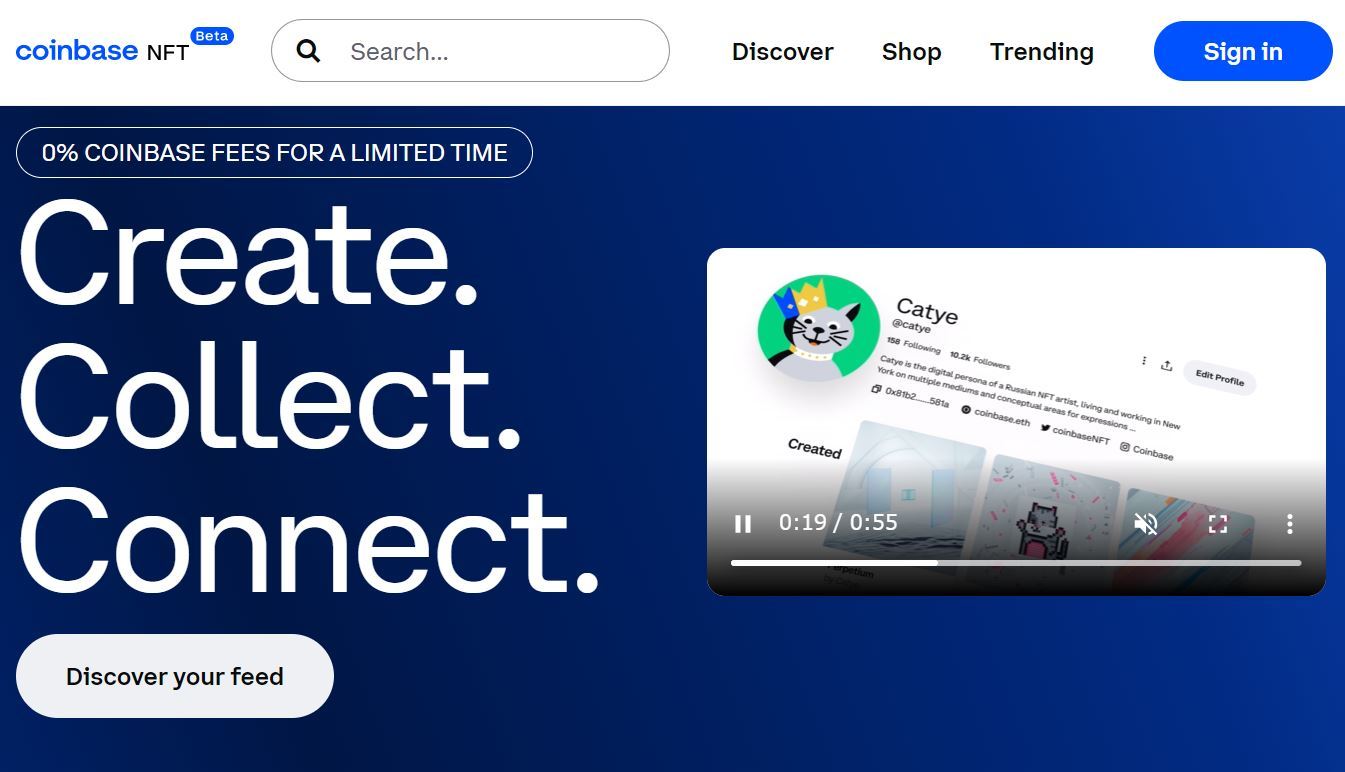Go to the Trending page
This screenshot has height=772, width=1345.
click(1042, 52)
